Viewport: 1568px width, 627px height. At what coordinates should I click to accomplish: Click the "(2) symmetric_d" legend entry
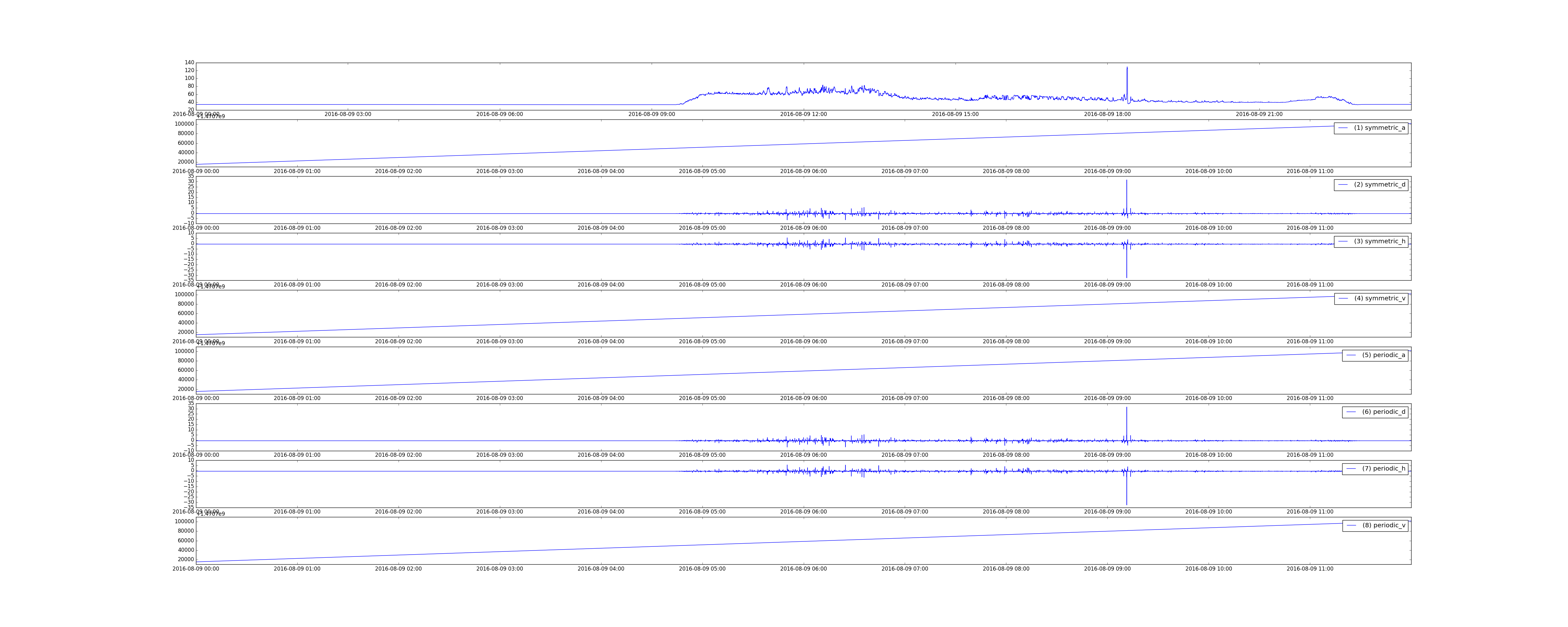(1371, 184)
